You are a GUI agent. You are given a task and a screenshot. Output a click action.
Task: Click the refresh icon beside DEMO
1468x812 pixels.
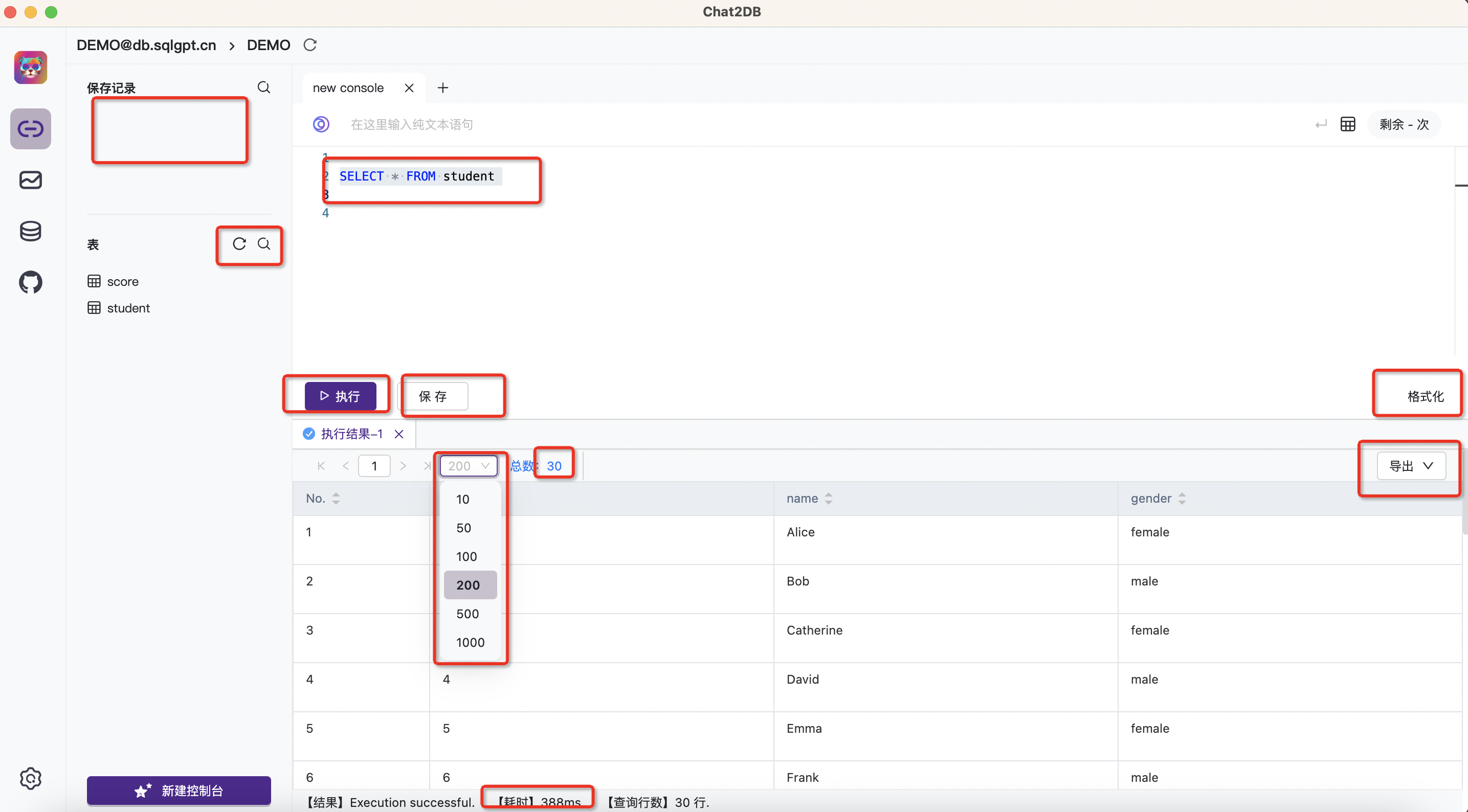tap(310, 45)
